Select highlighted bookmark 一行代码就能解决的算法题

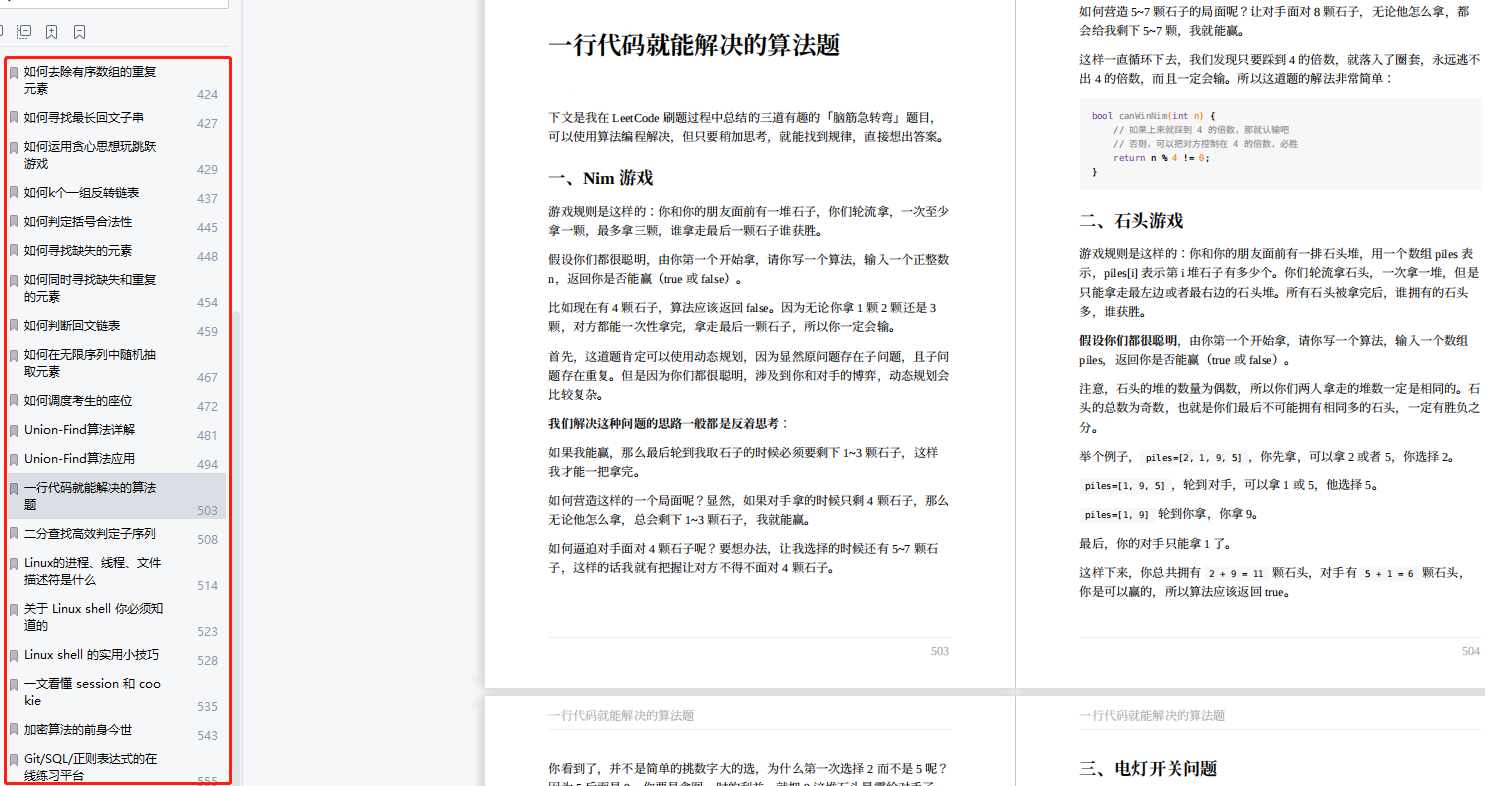coord(116,496)
